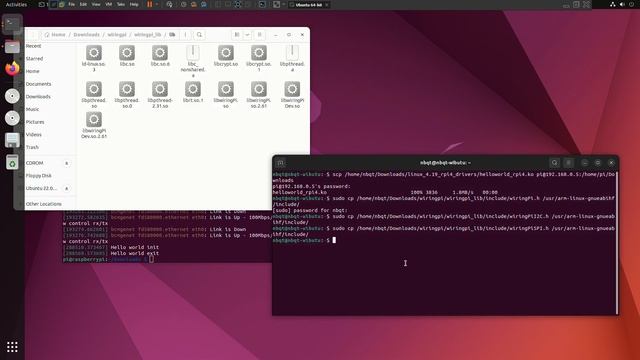Open Music in Files sidebar
640x360 pixels.
point(32,109)
